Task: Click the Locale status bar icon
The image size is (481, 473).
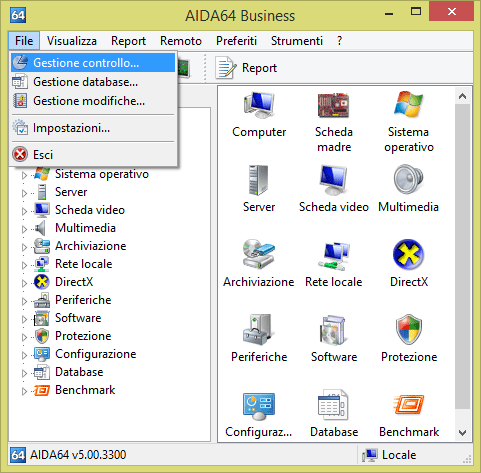Action: (x=370, y=455)
